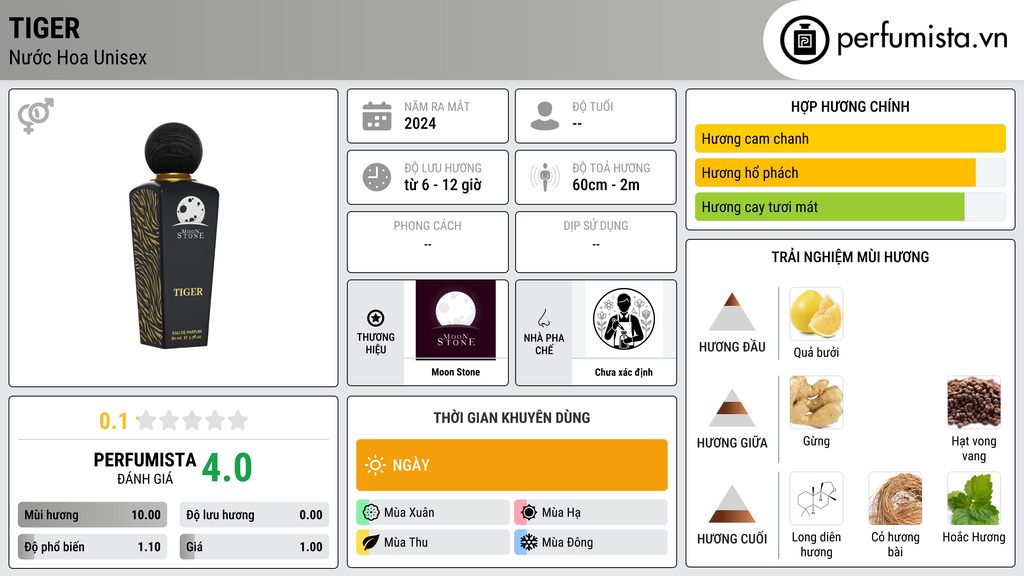
Task: Click the clock icon for Độ lưu hương
Action: (x=377, y=177)
